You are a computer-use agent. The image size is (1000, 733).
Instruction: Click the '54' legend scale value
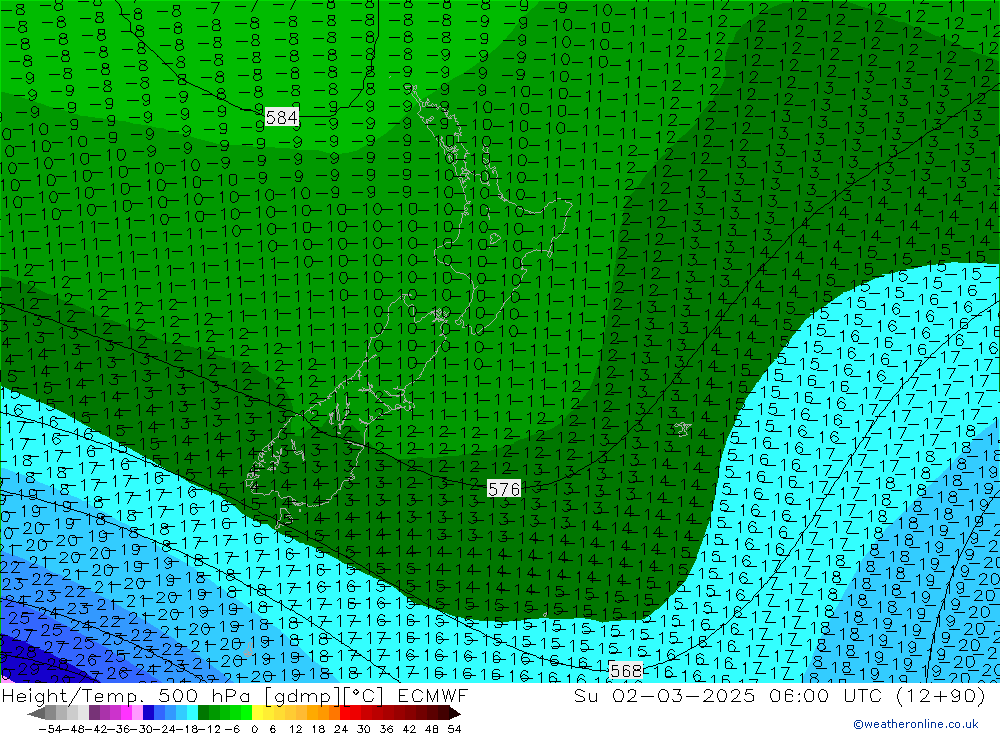coord(454,729)
